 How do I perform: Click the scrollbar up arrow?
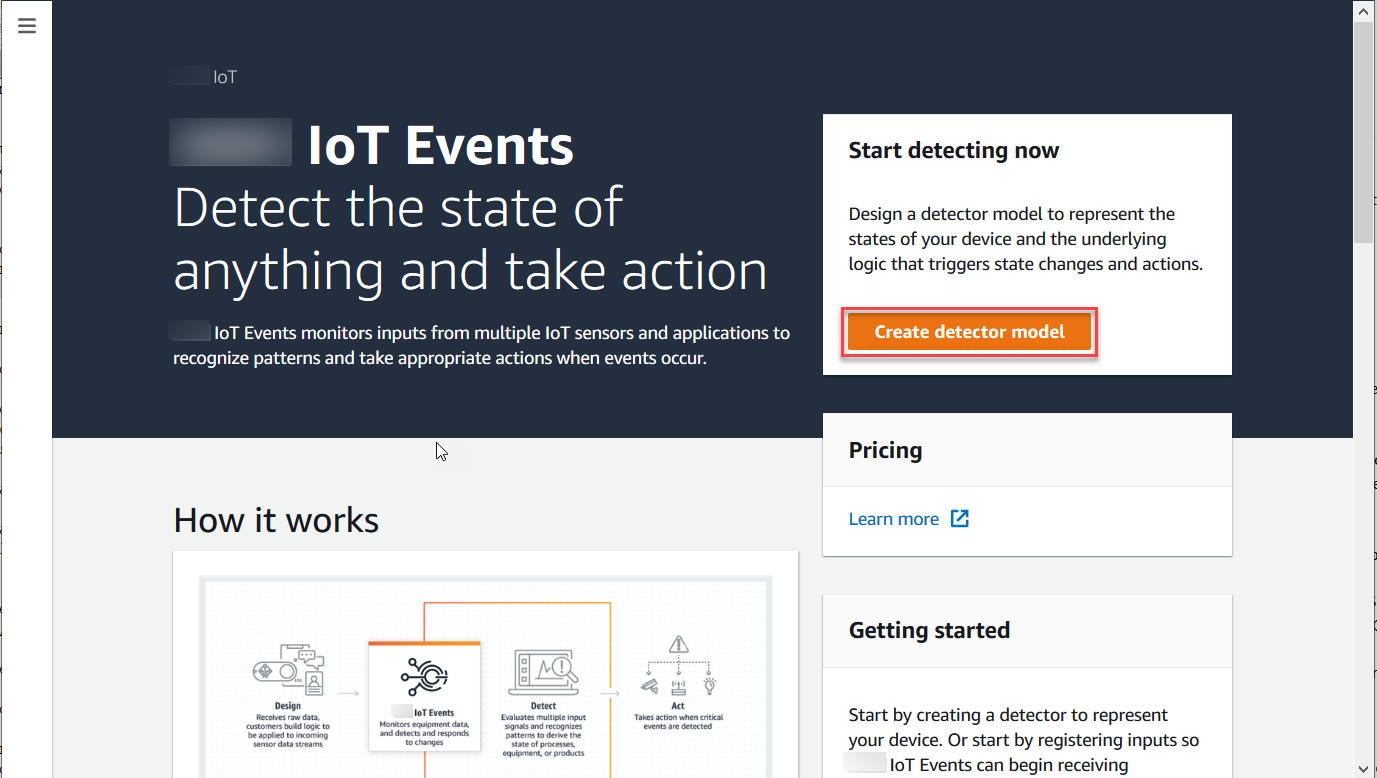point(1363,10)
